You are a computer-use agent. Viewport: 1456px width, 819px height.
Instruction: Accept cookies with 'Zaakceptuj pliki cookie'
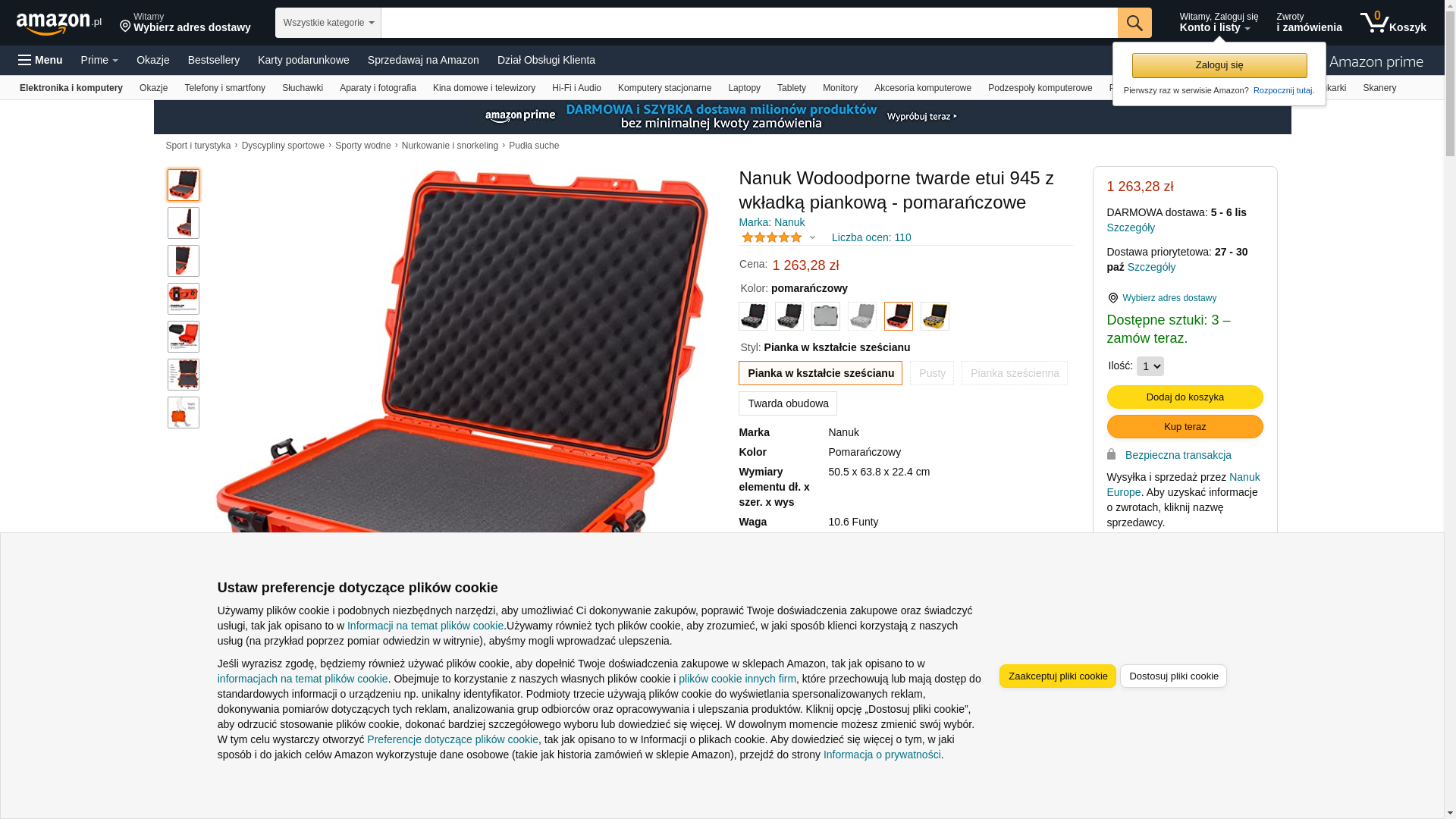click(x=1058, y=676)
